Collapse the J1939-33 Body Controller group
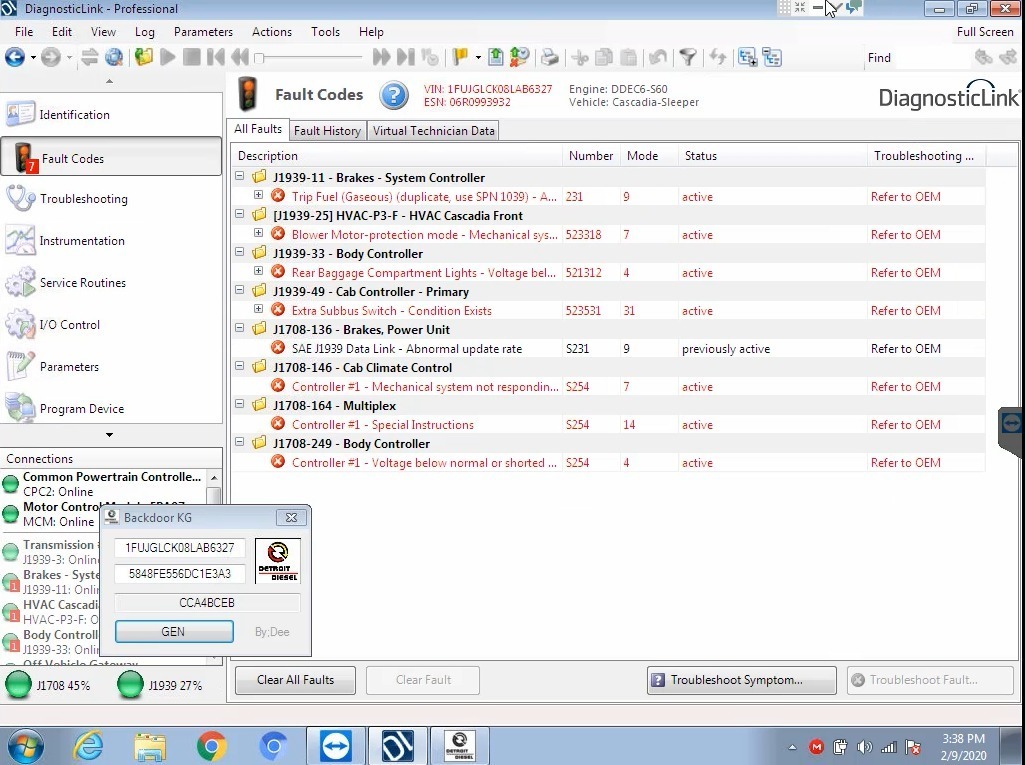The height and width of the screenshot is (765, 1025). tap(240, 252)
